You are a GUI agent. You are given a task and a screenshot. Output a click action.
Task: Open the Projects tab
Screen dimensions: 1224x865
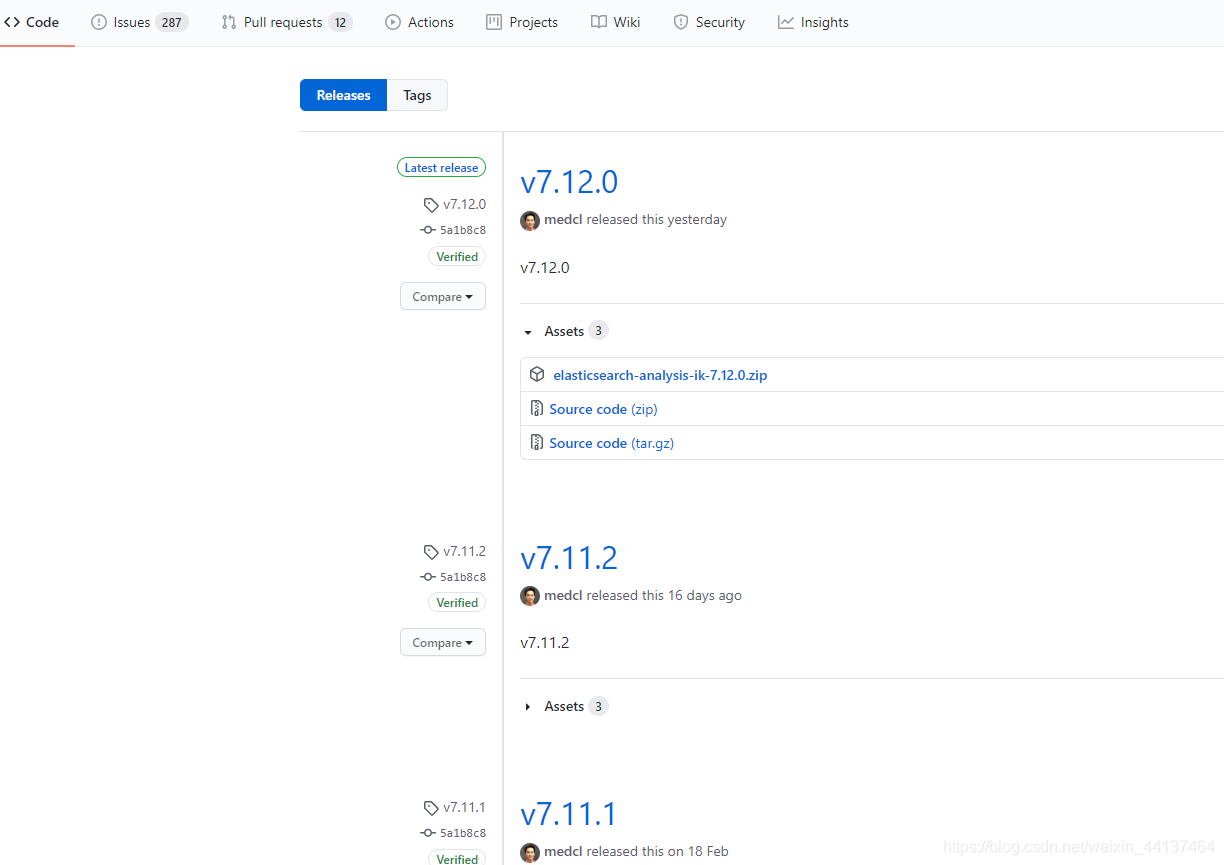(522, 22)
